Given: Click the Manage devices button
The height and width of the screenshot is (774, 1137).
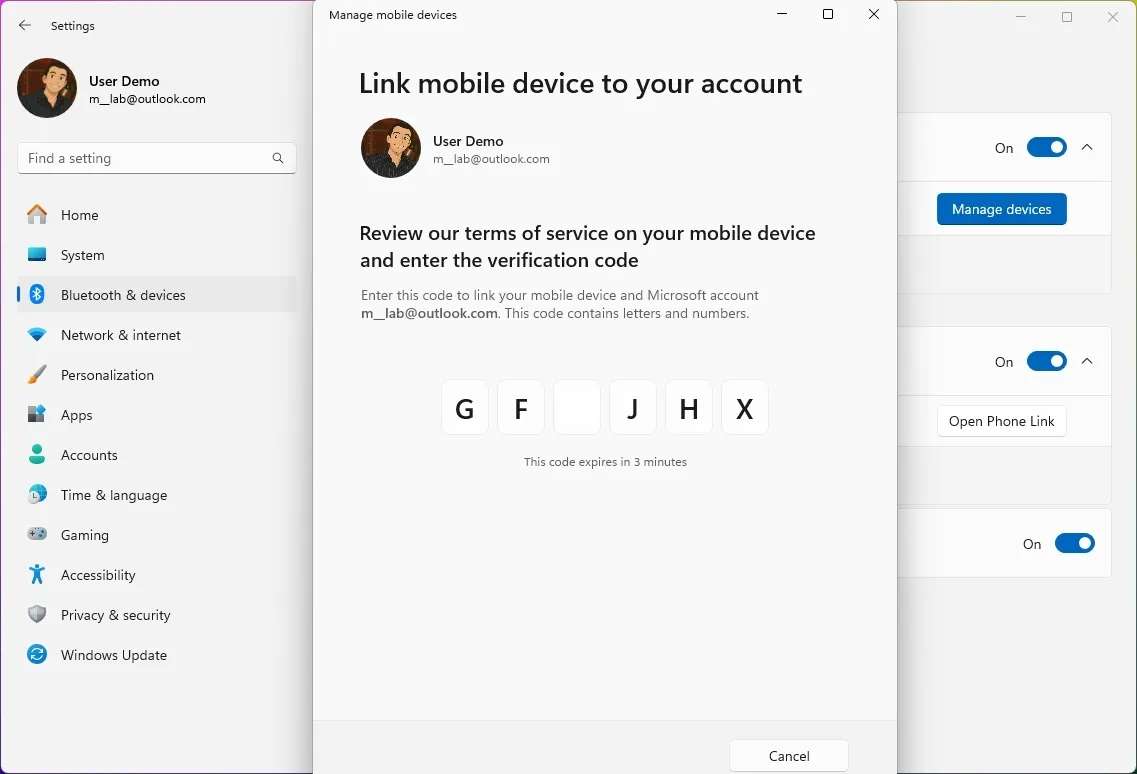Looking at the screenshot, I should (1001, 209).
